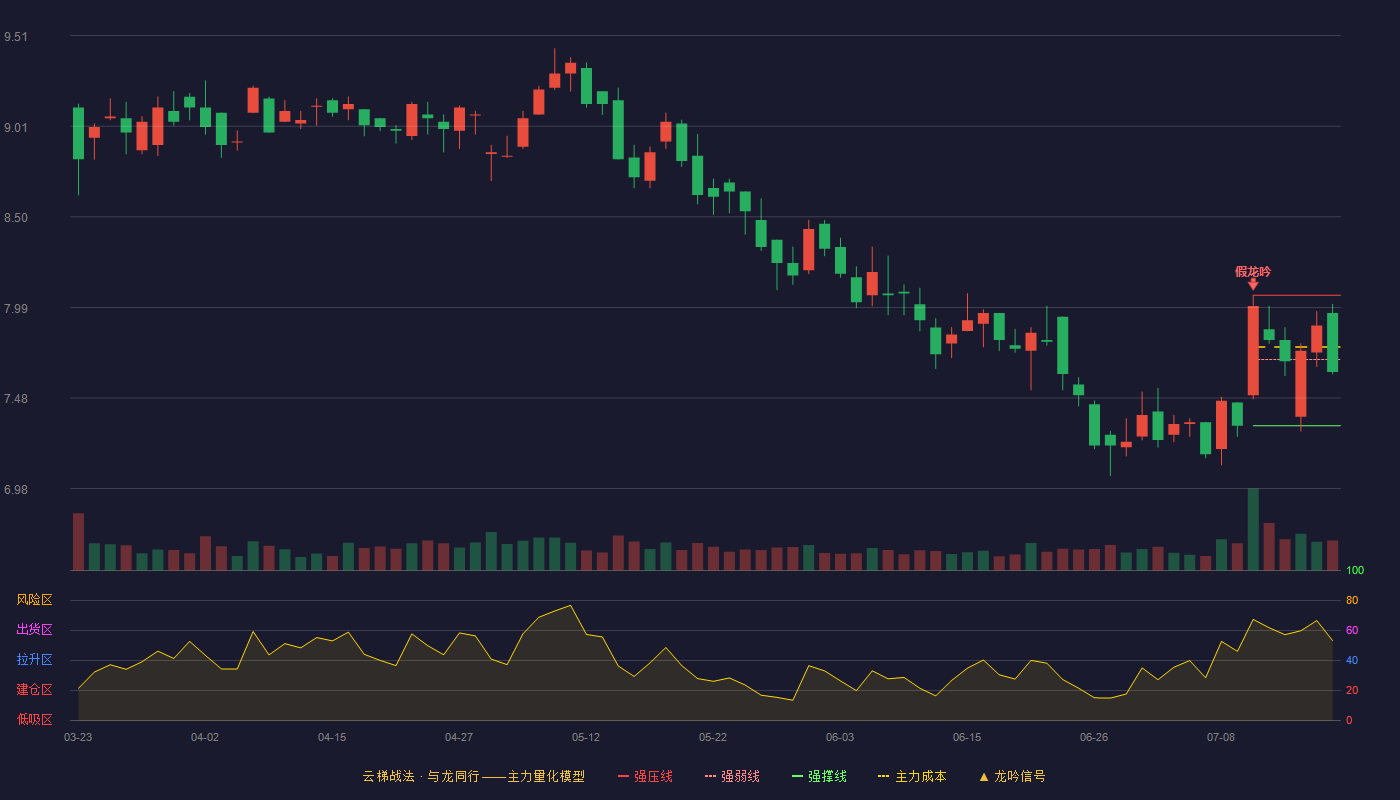Toggle the 强撑线 series in the legend
Image resolution: width=1400 pixels, height=800 pixels.
(x=827, y=776)
